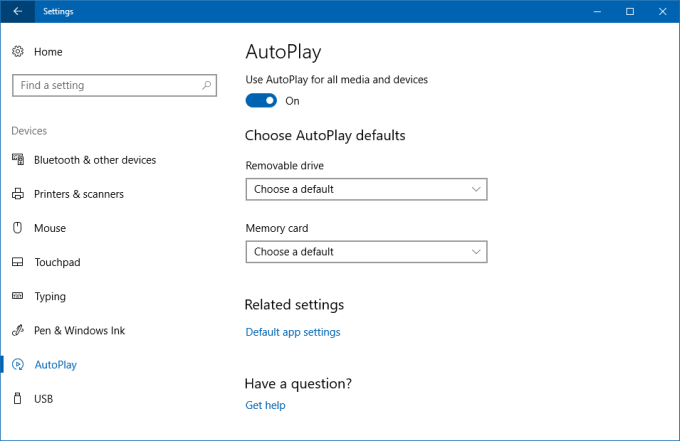680x441 pixels.
Task: Click the 'Related settings' heading
Action: 294,304
